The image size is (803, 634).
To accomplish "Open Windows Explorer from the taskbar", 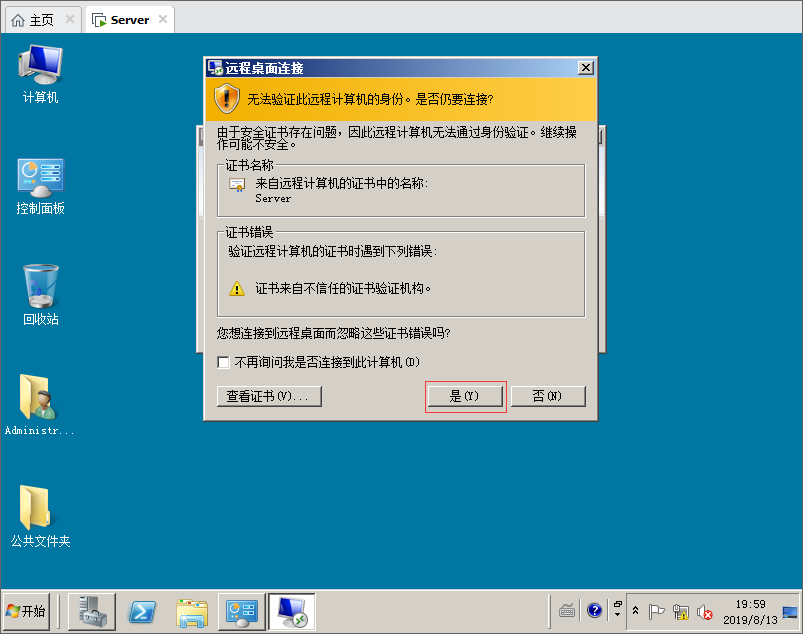I will click(192, 611).
